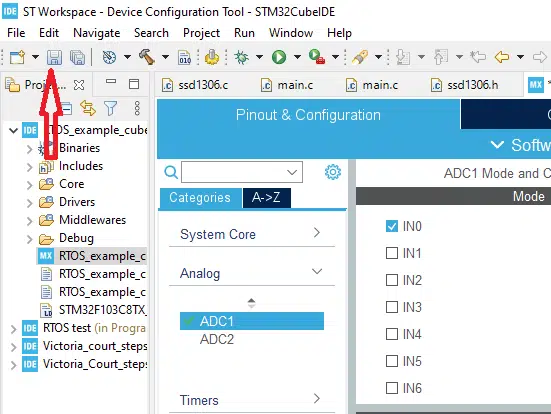Image resolution: width=551 pixels, height=414 pixels.
Task: Click the Save All toolbar icon
Action: [x=77, y=57]
